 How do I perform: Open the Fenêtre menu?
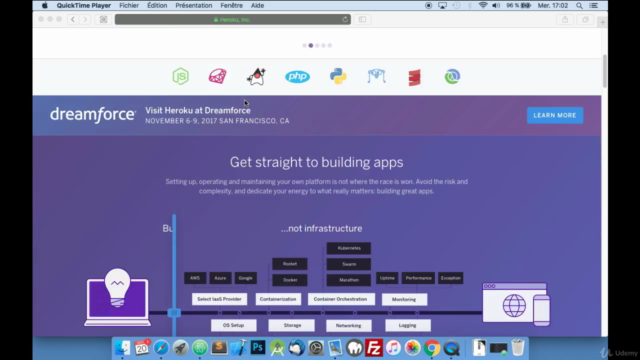click(x=231, y=5)
